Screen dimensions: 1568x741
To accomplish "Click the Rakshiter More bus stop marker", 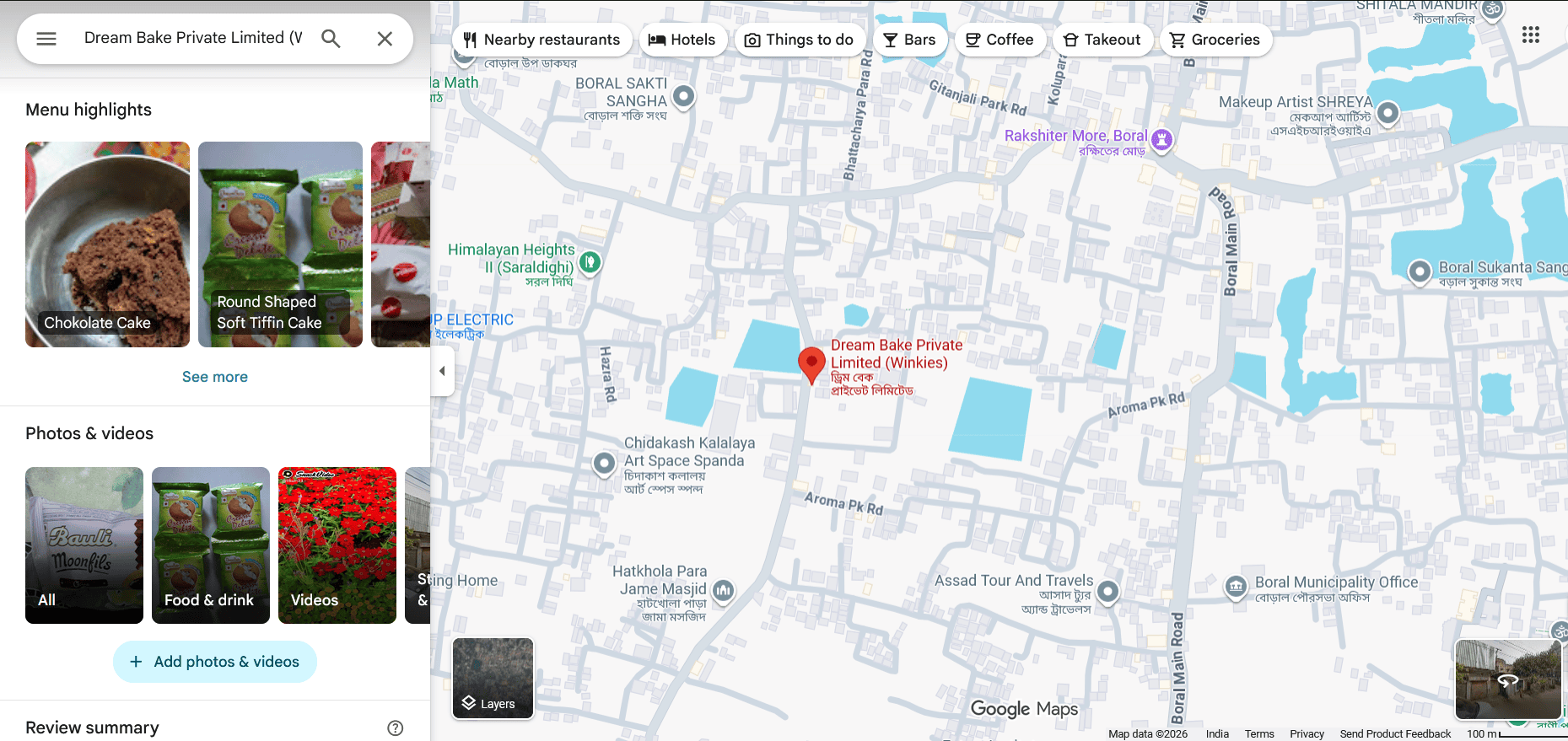I will tap(1162, 139).
